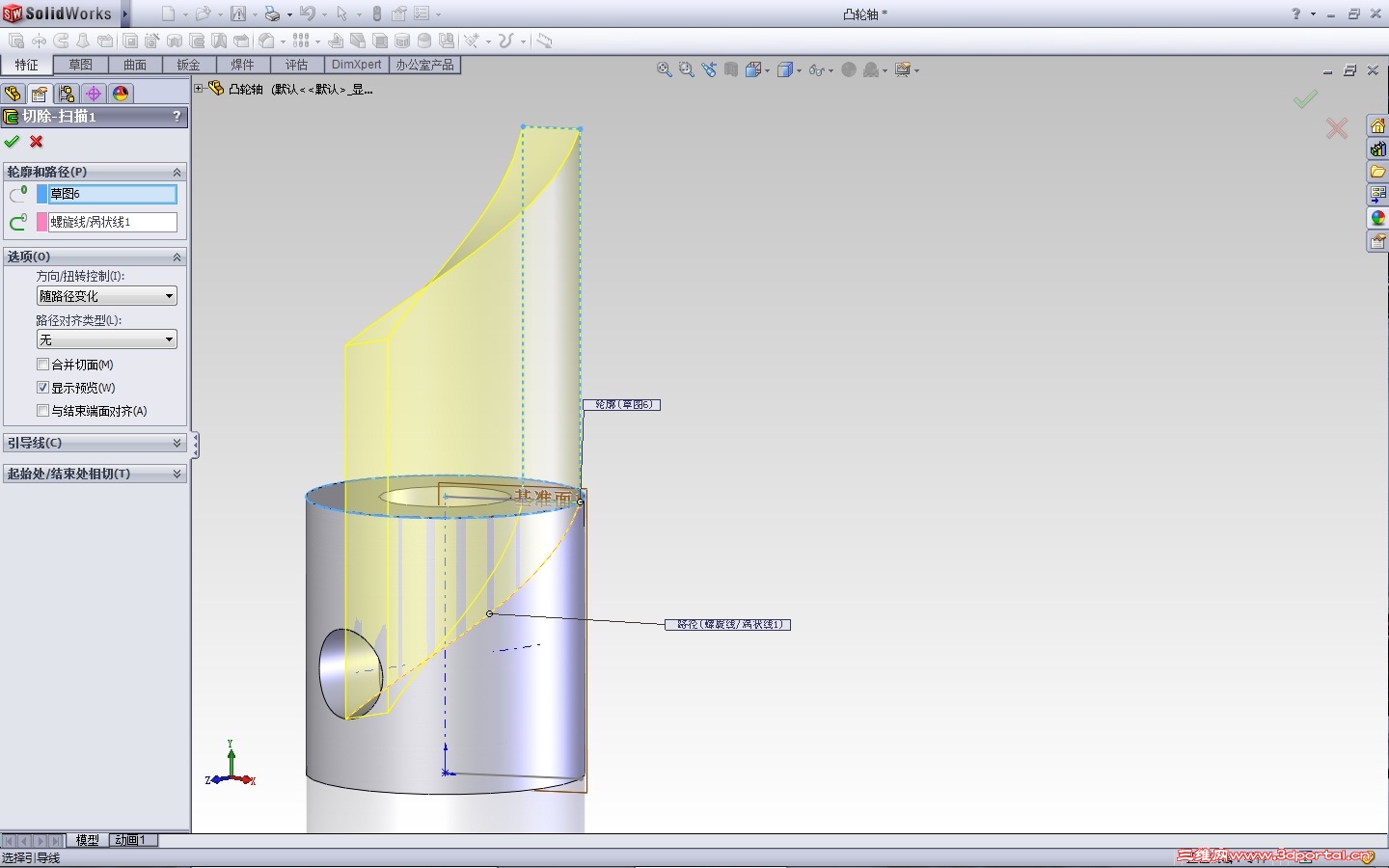Enable the 合并切面(M) checkbox

(x=42, y=365)
